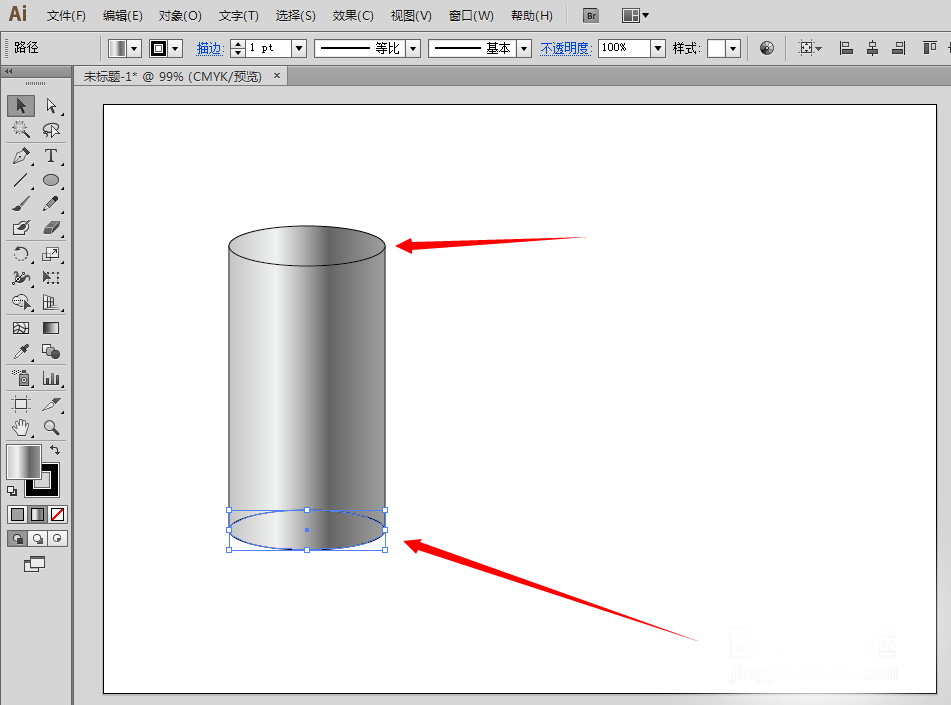Select the Artboard tool
This screenshot has height=705, width=951.
click(21, 404)
